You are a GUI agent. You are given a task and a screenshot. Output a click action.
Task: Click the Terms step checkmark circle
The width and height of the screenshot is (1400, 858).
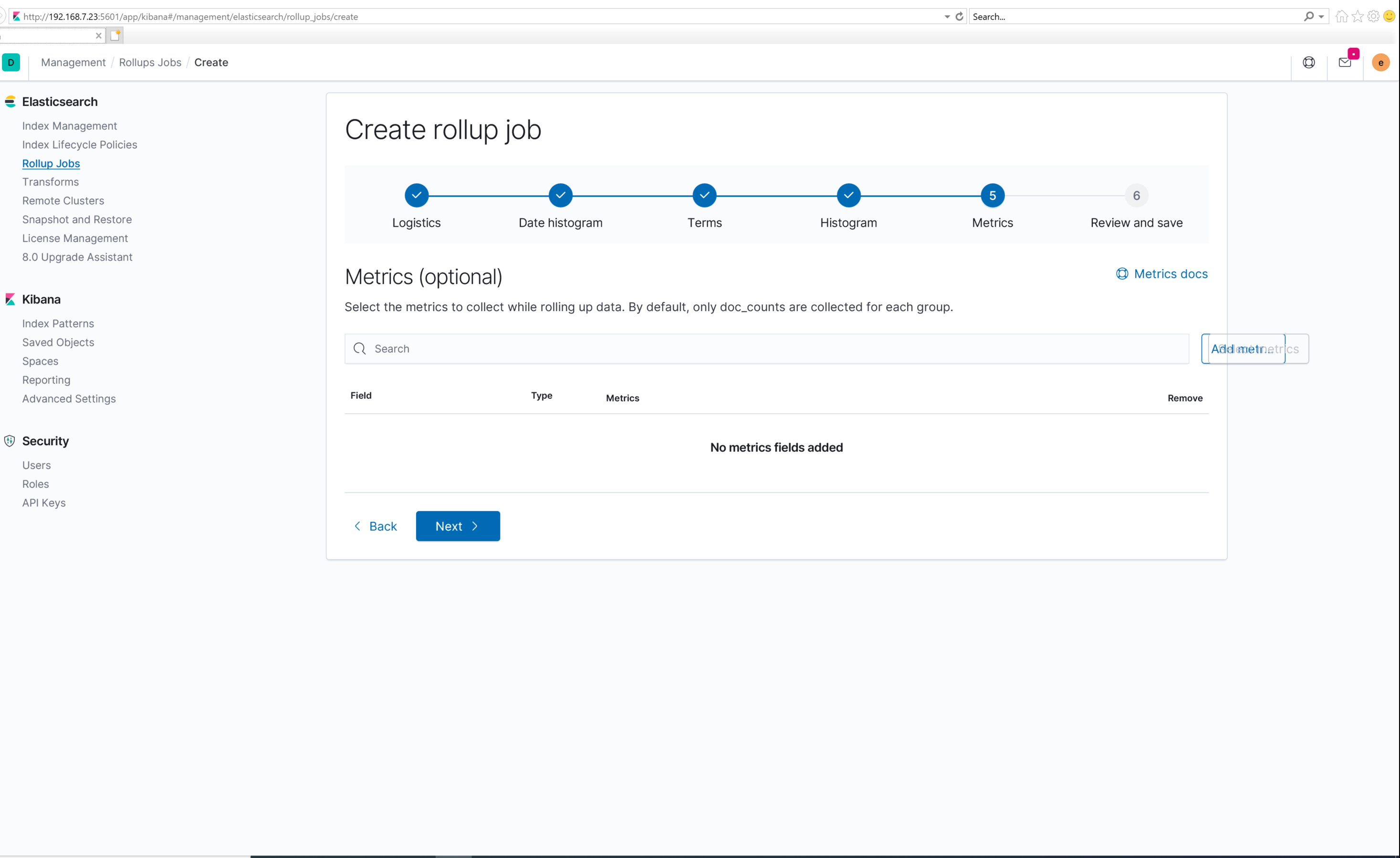tap(705, 196)
